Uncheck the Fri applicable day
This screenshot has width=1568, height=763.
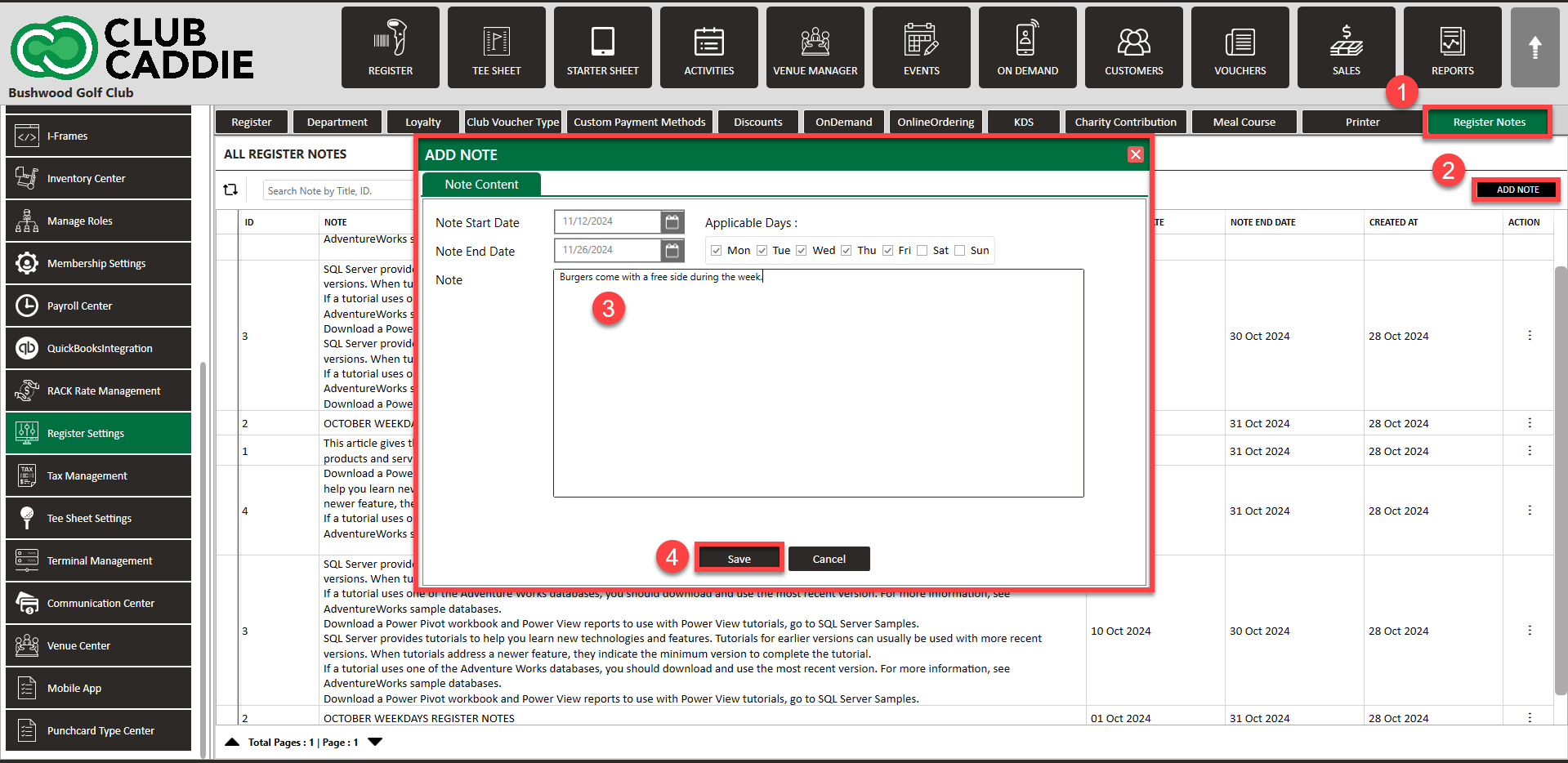[888, 251]
